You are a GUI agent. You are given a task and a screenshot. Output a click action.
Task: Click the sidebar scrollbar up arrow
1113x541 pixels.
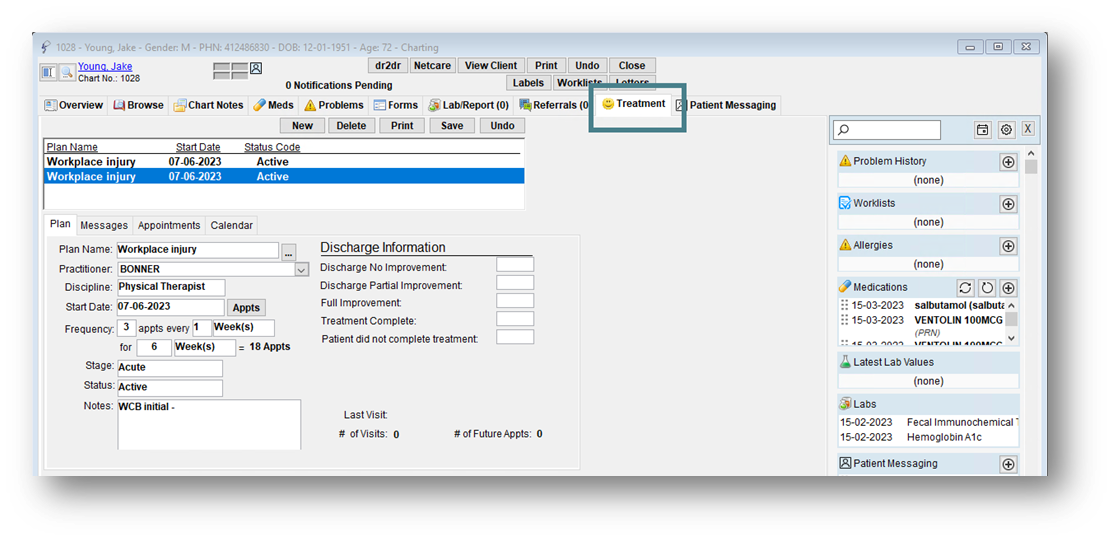pyautogui.click(x=1031, y=154)
